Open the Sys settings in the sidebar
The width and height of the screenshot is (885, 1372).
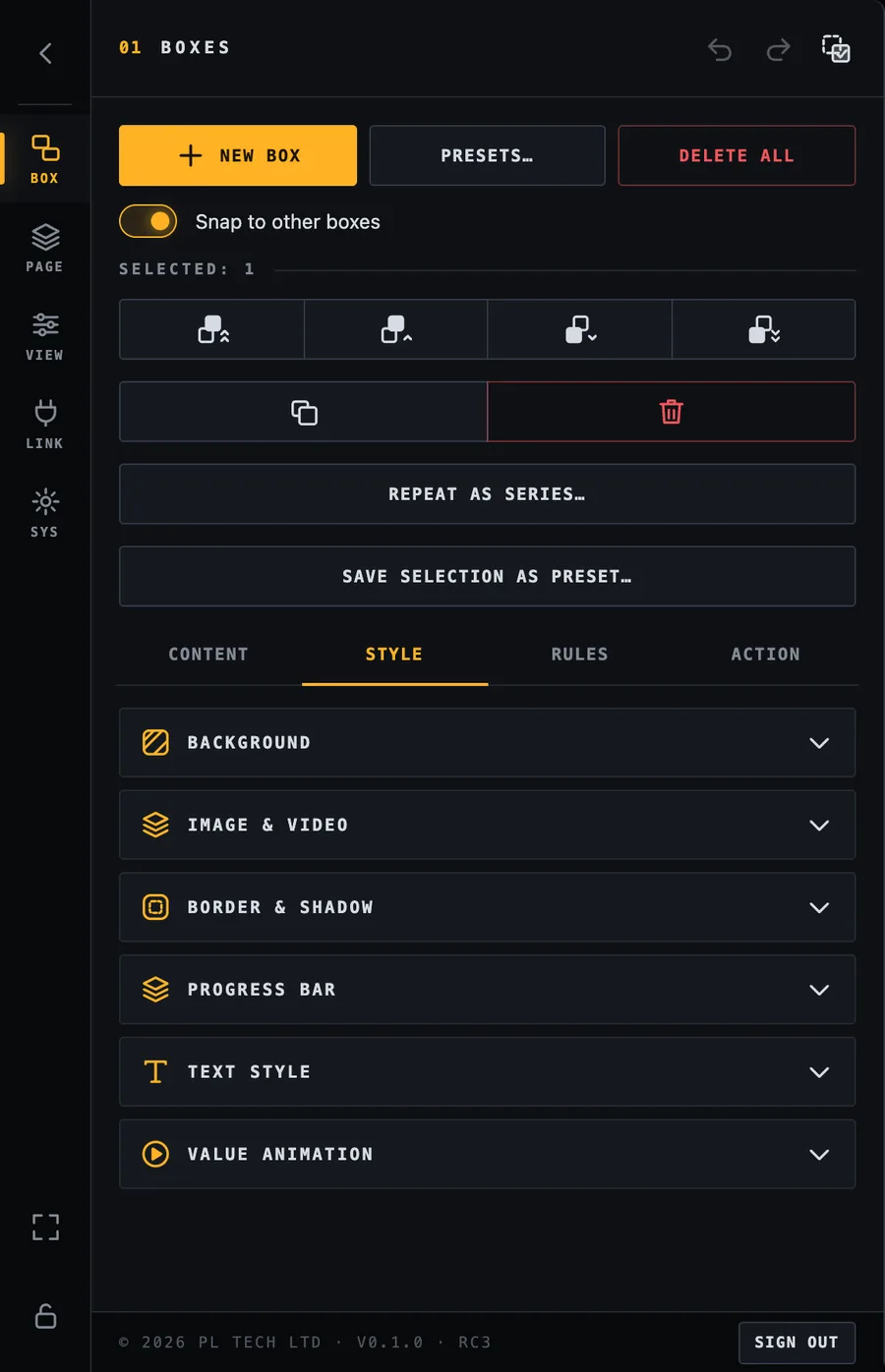[x=45, y=513]
